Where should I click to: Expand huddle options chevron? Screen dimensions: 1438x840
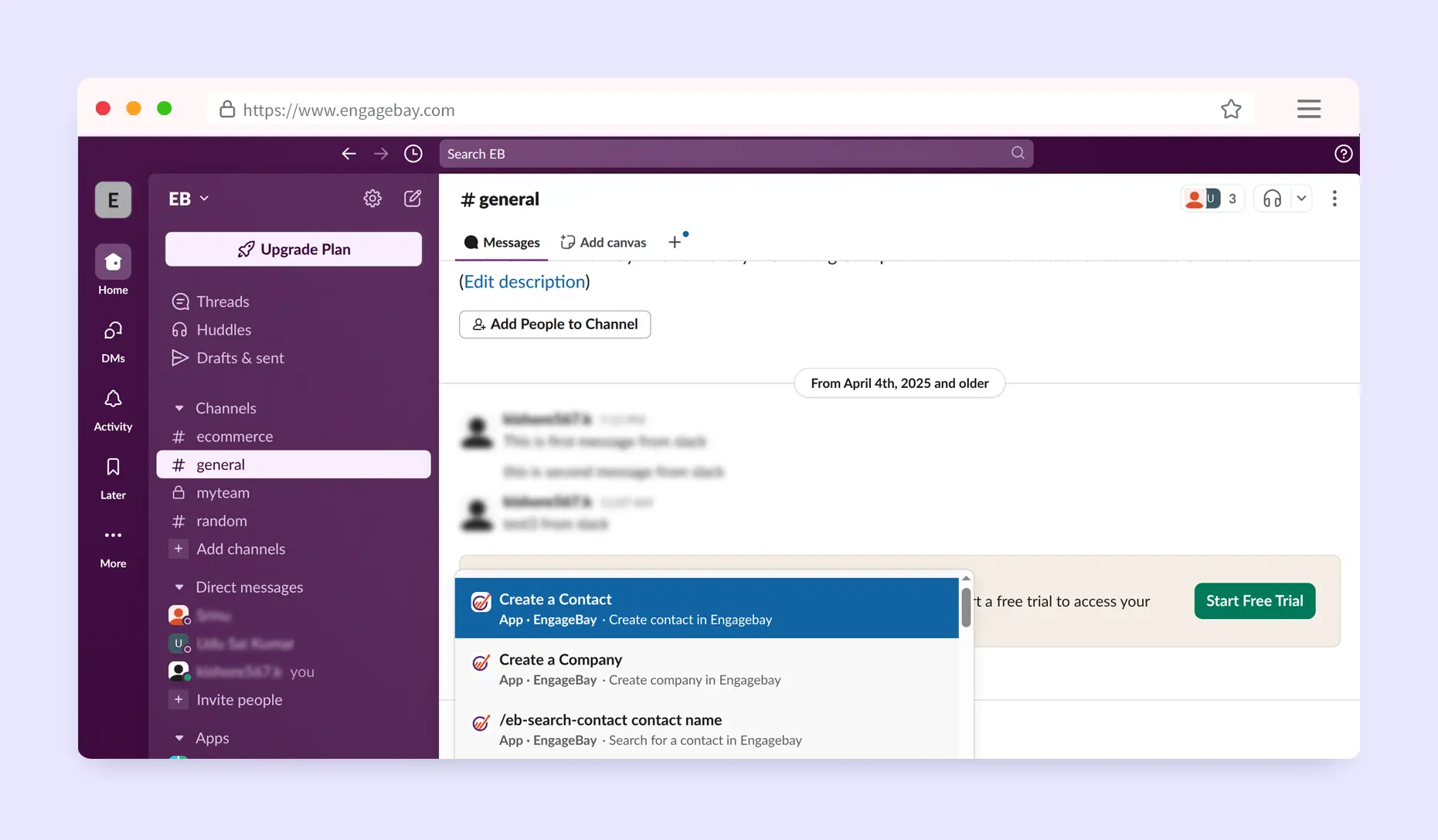click(x=1301, y=199)
